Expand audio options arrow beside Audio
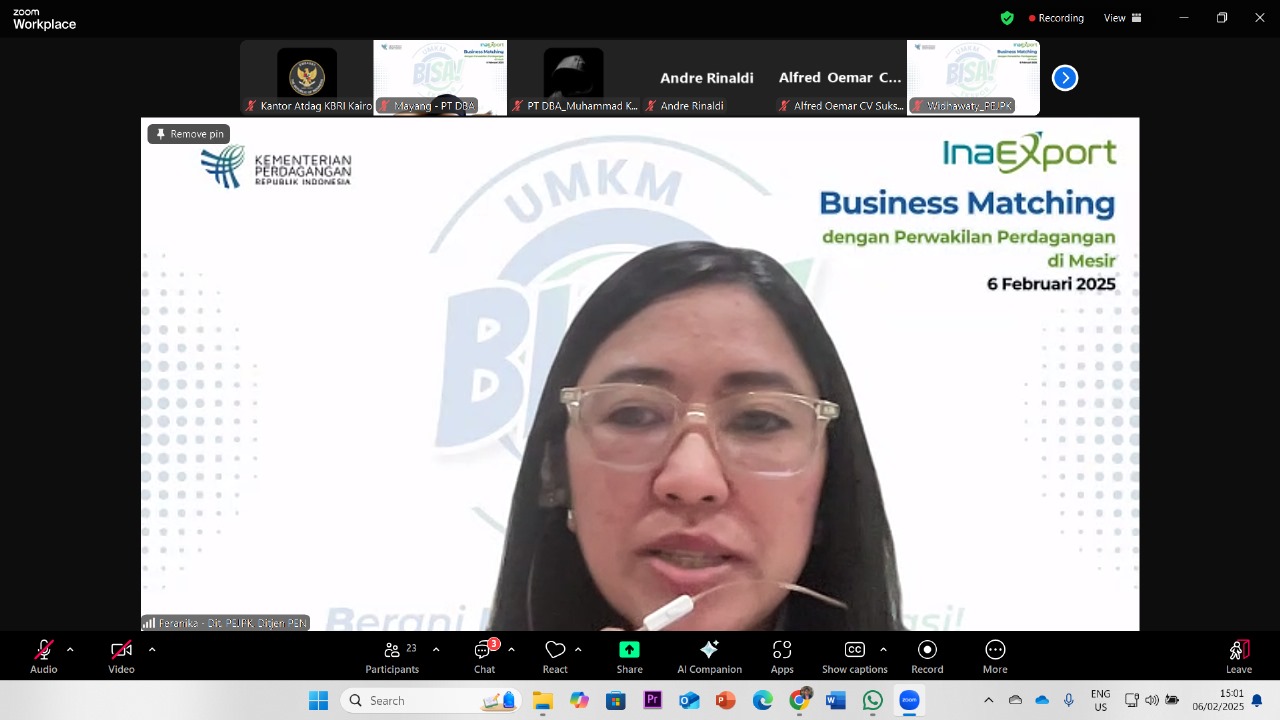 tap(70, 650)
